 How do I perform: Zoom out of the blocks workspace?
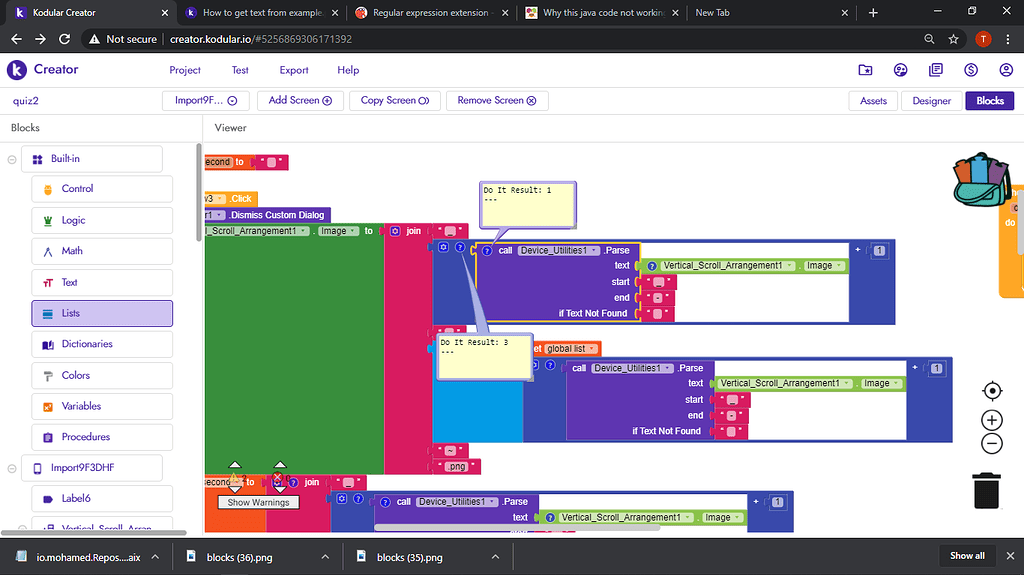[991, 444]
